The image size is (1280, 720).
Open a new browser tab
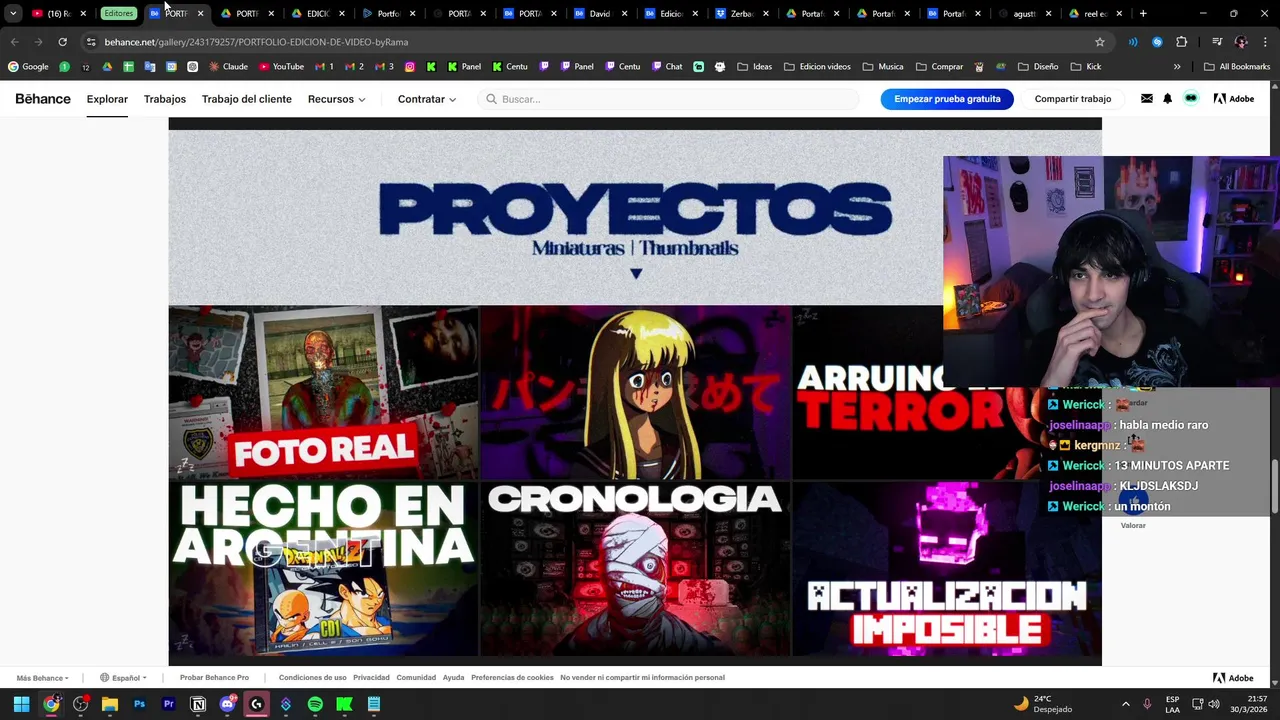tap(1143, 14)
